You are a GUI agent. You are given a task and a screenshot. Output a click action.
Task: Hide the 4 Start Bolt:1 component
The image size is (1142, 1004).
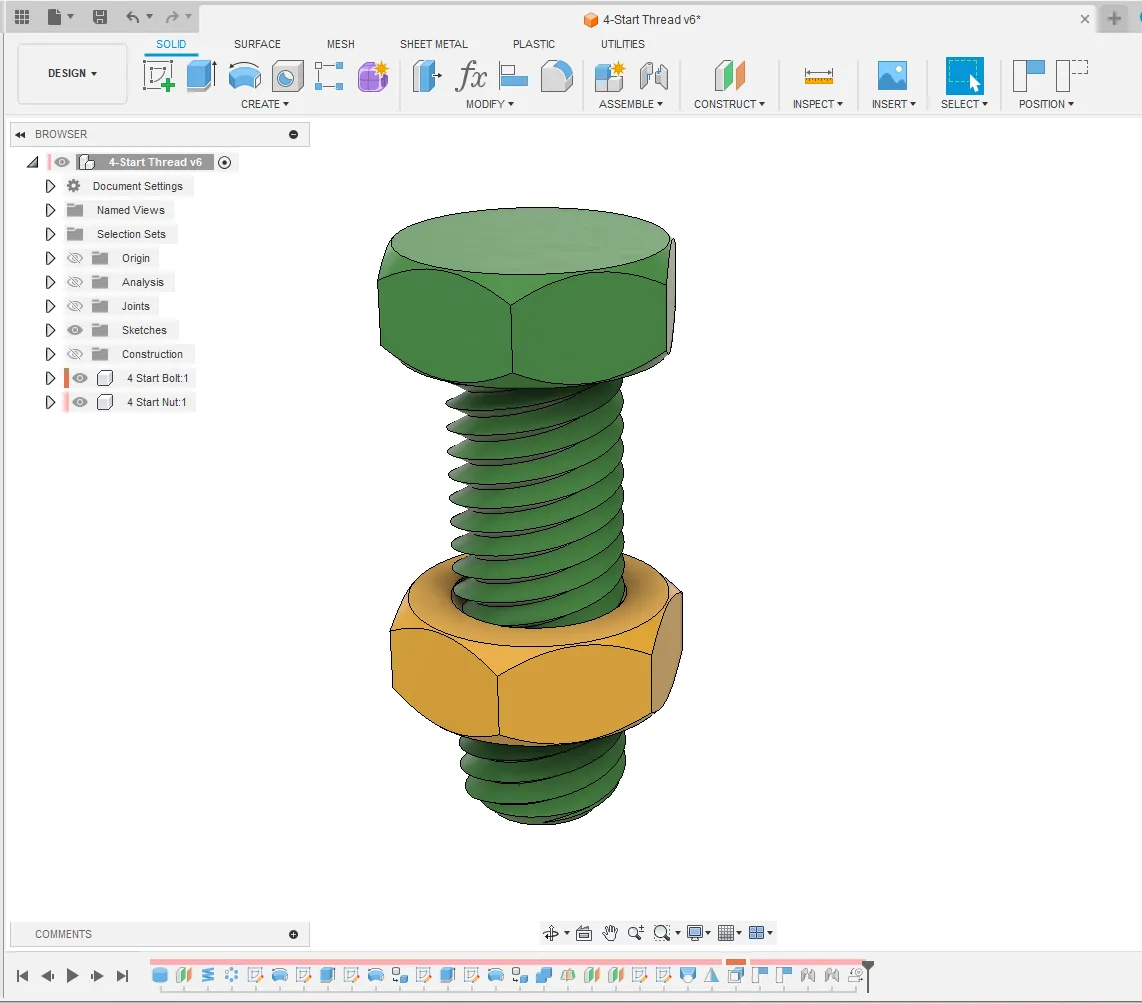[80, 378]
